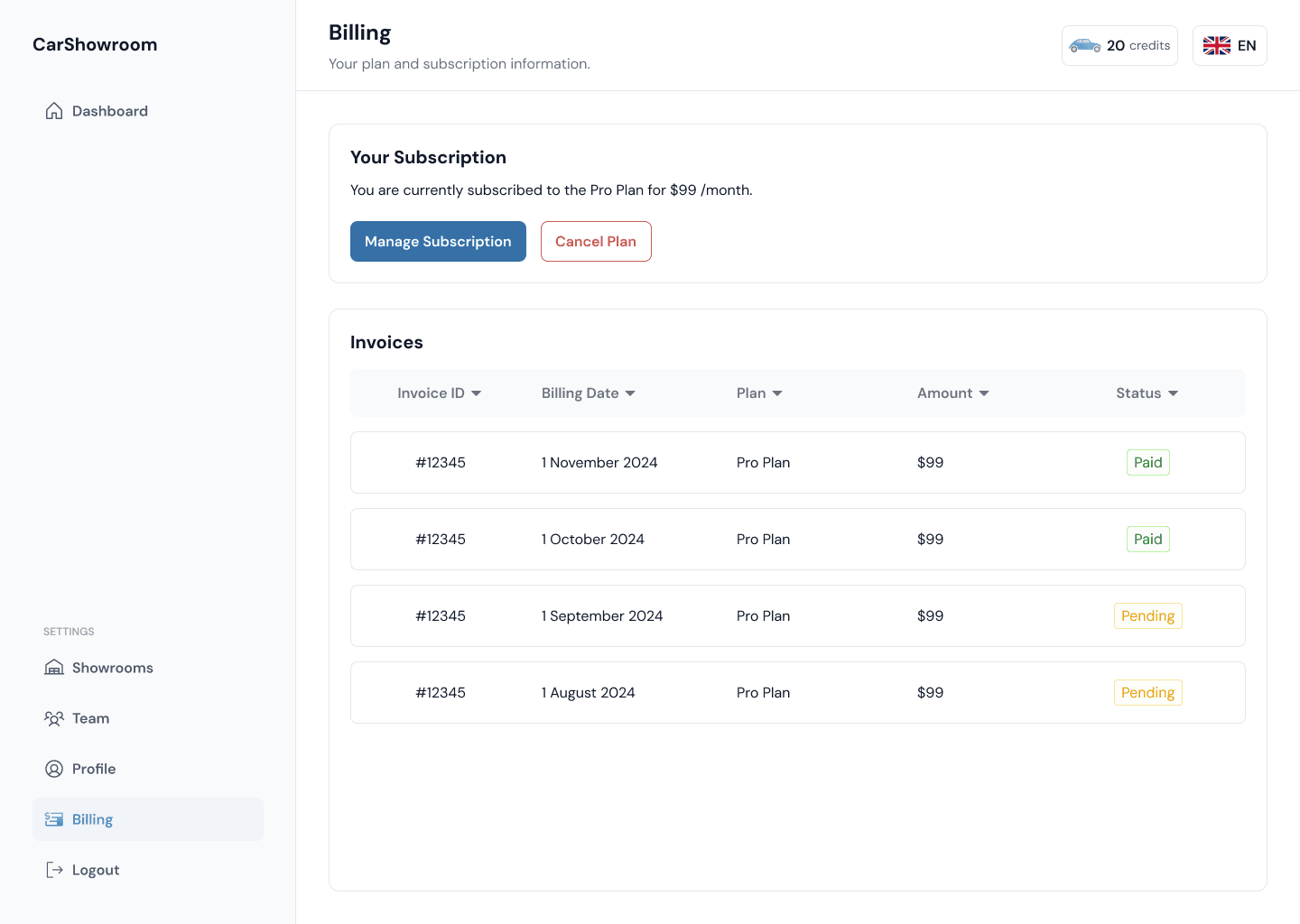Go to the Team page

[90, 718]
